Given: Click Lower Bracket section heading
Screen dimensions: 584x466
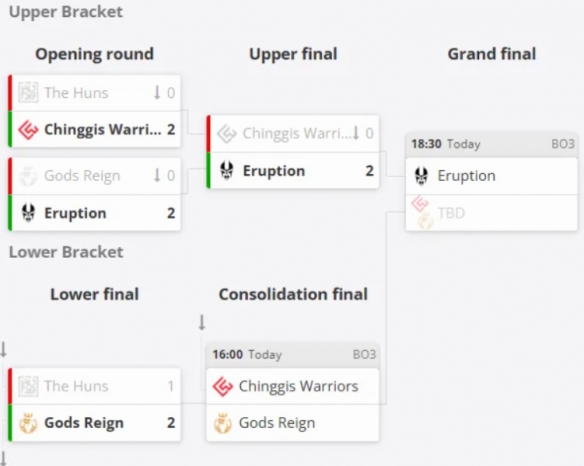Looking at the screenshot, I should click(66, 252).
